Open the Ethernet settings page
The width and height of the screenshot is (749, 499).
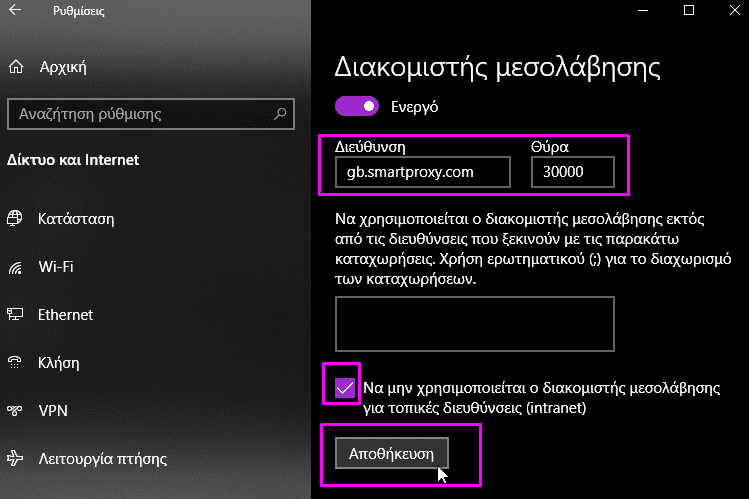pyautogui.click(x=65, y=315)
